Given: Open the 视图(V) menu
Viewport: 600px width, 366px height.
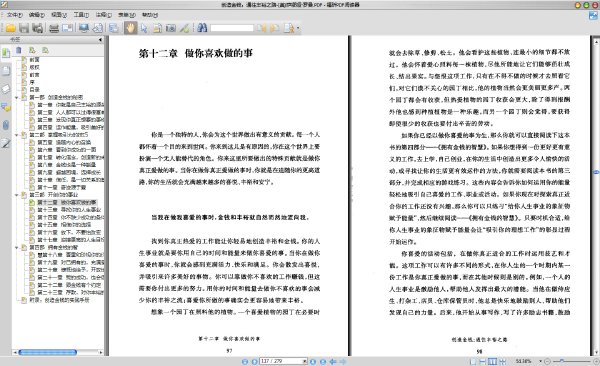Looking at the screenshot, I should click(x=59, y=15).
